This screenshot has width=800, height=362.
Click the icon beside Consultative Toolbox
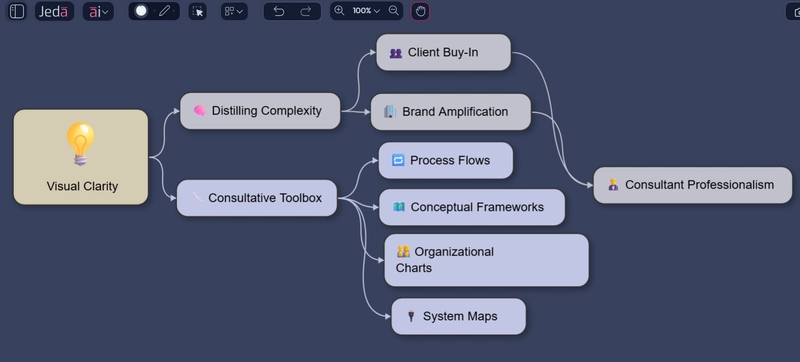197,198
